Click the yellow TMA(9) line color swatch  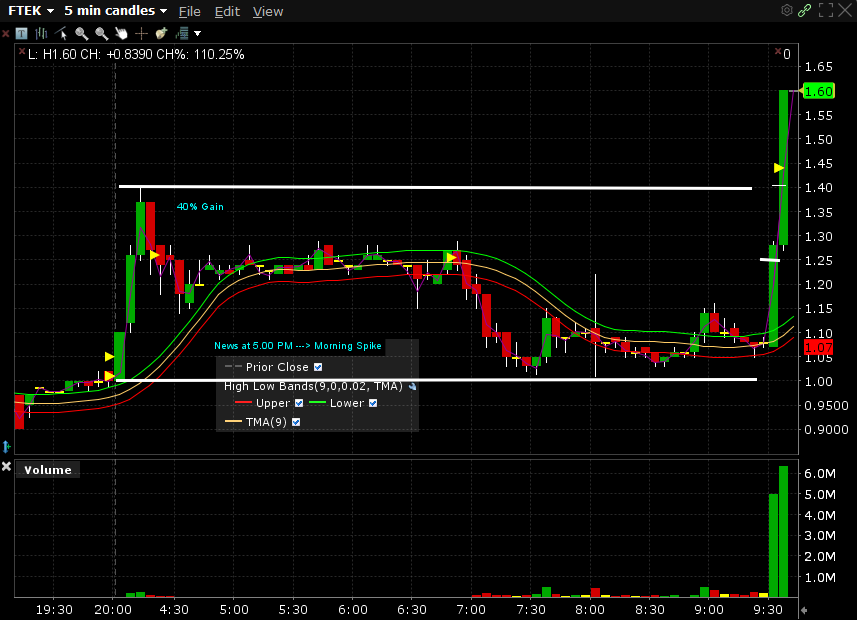coord(233,422)
